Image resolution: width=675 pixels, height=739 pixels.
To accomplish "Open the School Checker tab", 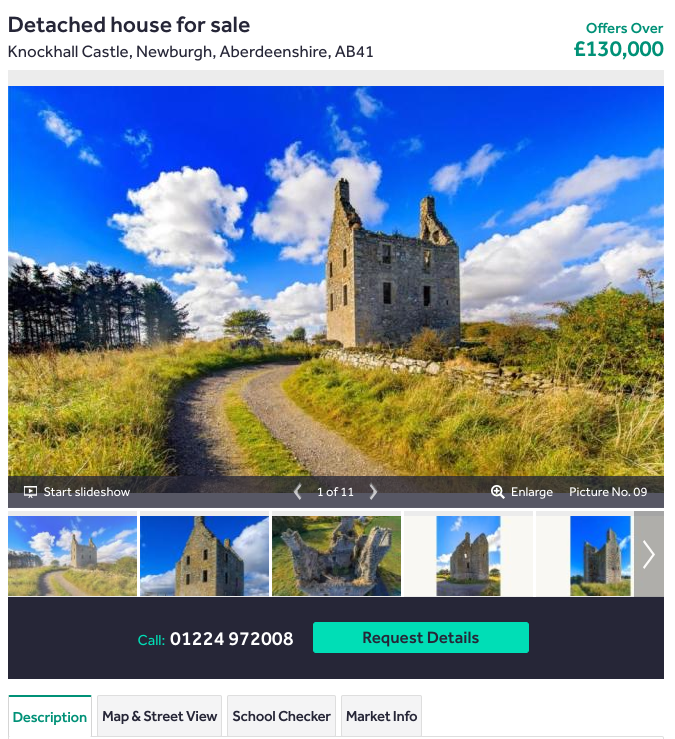I will tap(281, 716).
